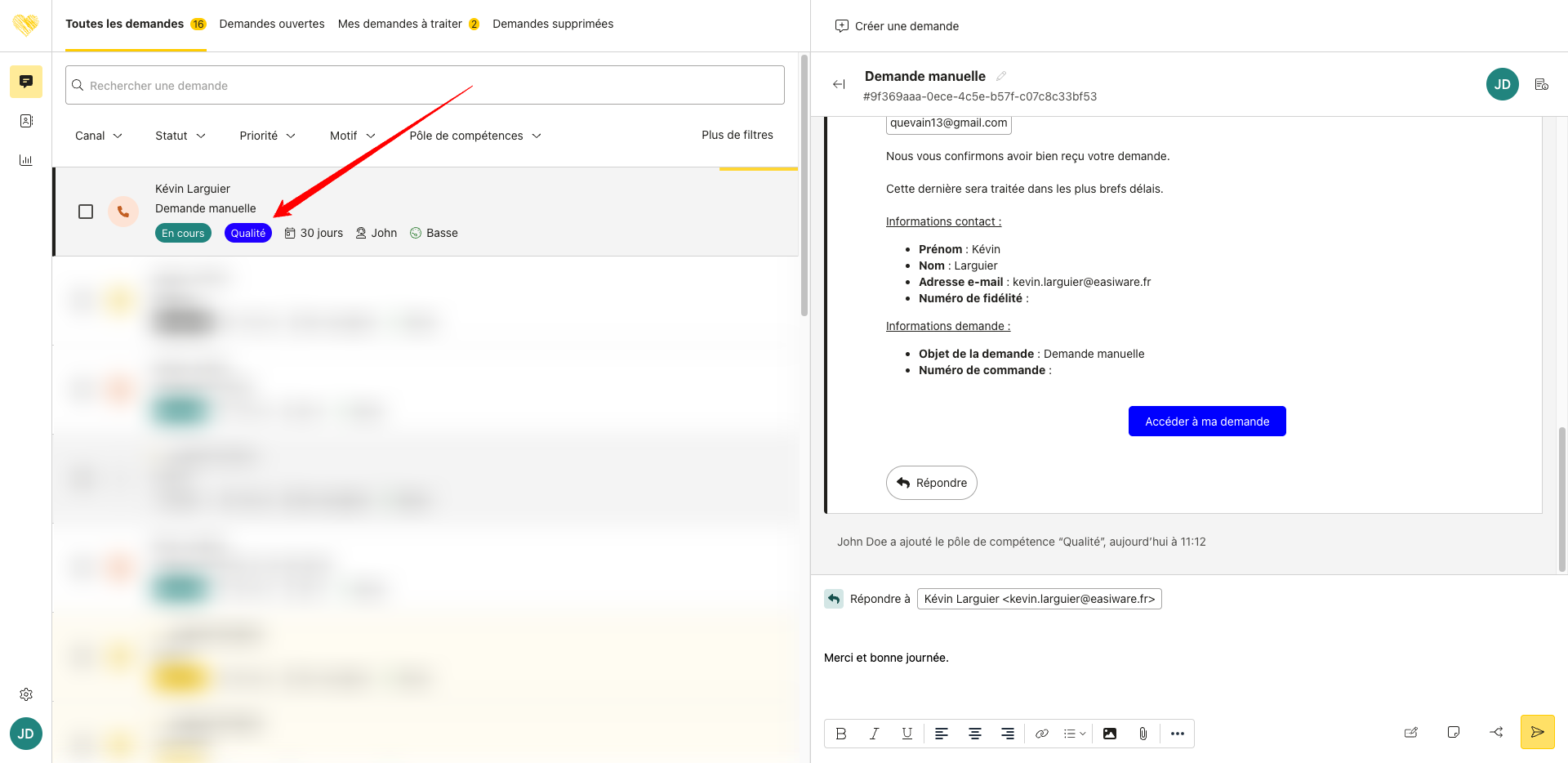Click the Répondre button in message
Image resolution: width=1568 pixels, height=763 pixels.
pyautogui.click(x=932, y=483)
